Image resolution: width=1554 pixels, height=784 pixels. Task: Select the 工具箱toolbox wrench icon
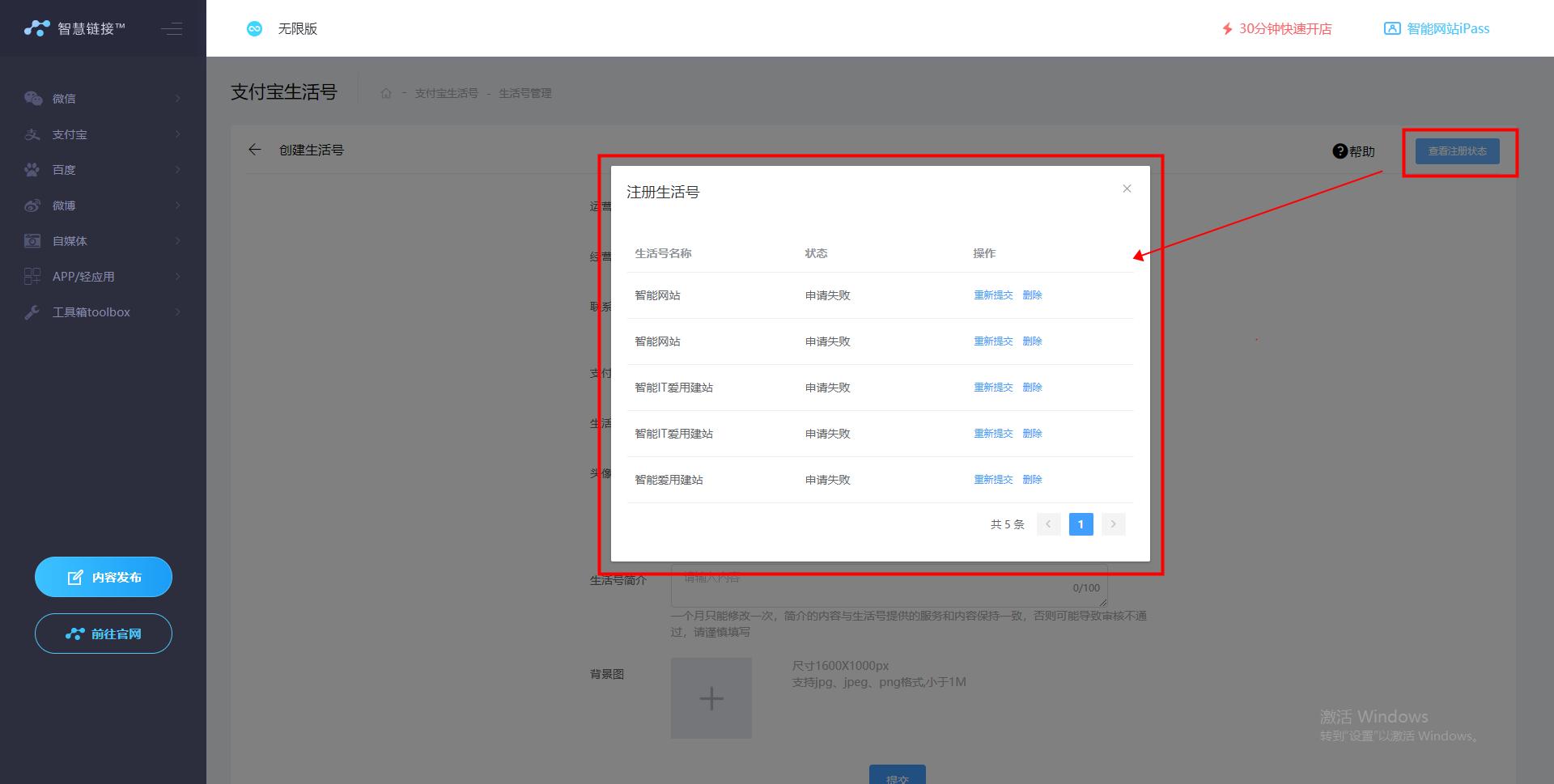[32, 311]
